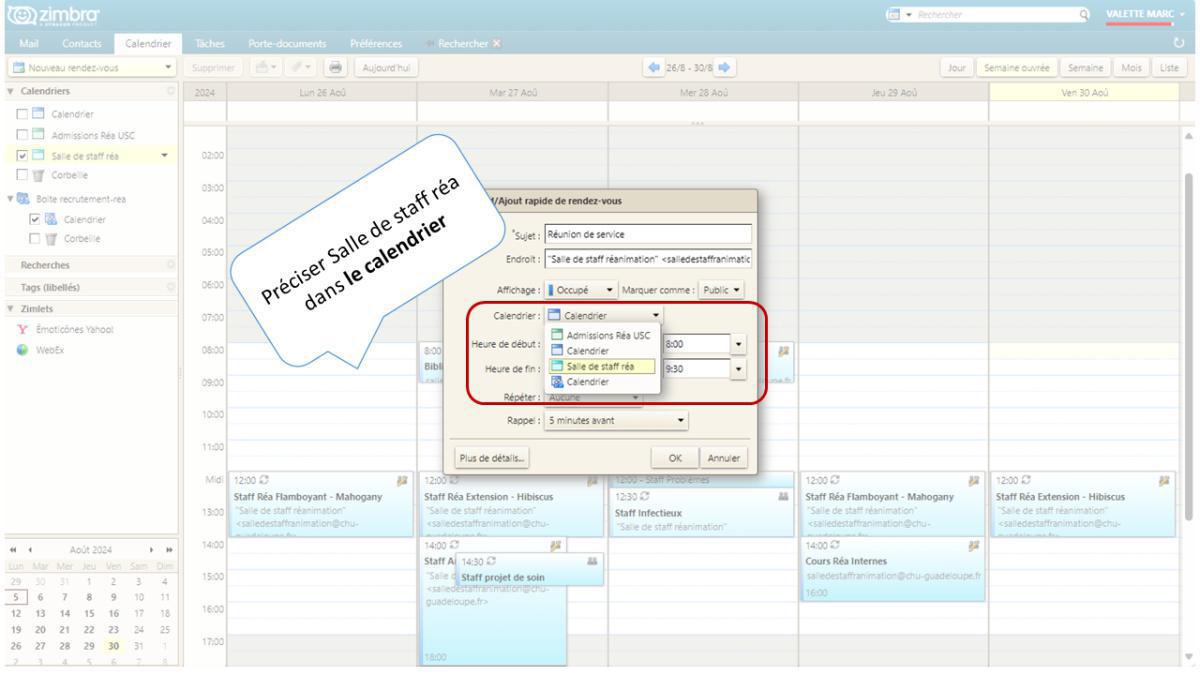Select Salle de staff réa in dropdown list

pyautogui.click(x=600, y=367)
